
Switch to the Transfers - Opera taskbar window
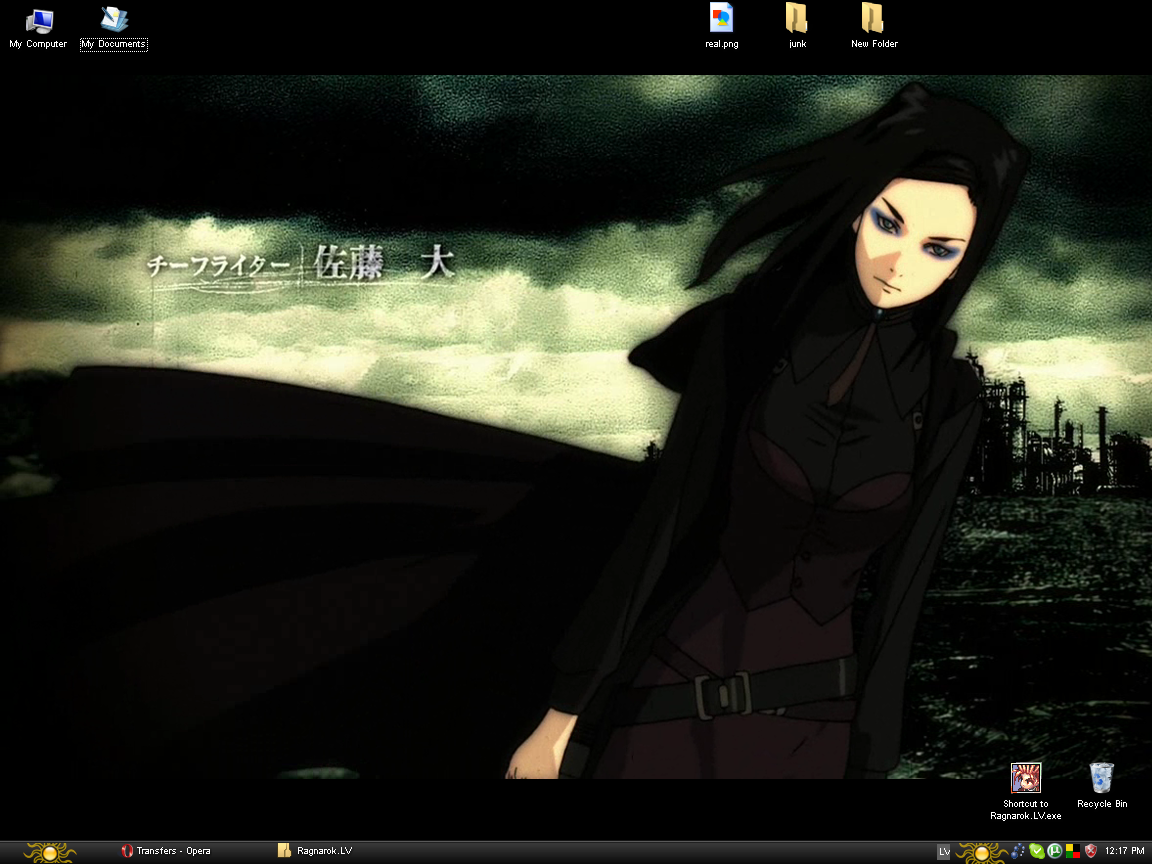point(166,851)
